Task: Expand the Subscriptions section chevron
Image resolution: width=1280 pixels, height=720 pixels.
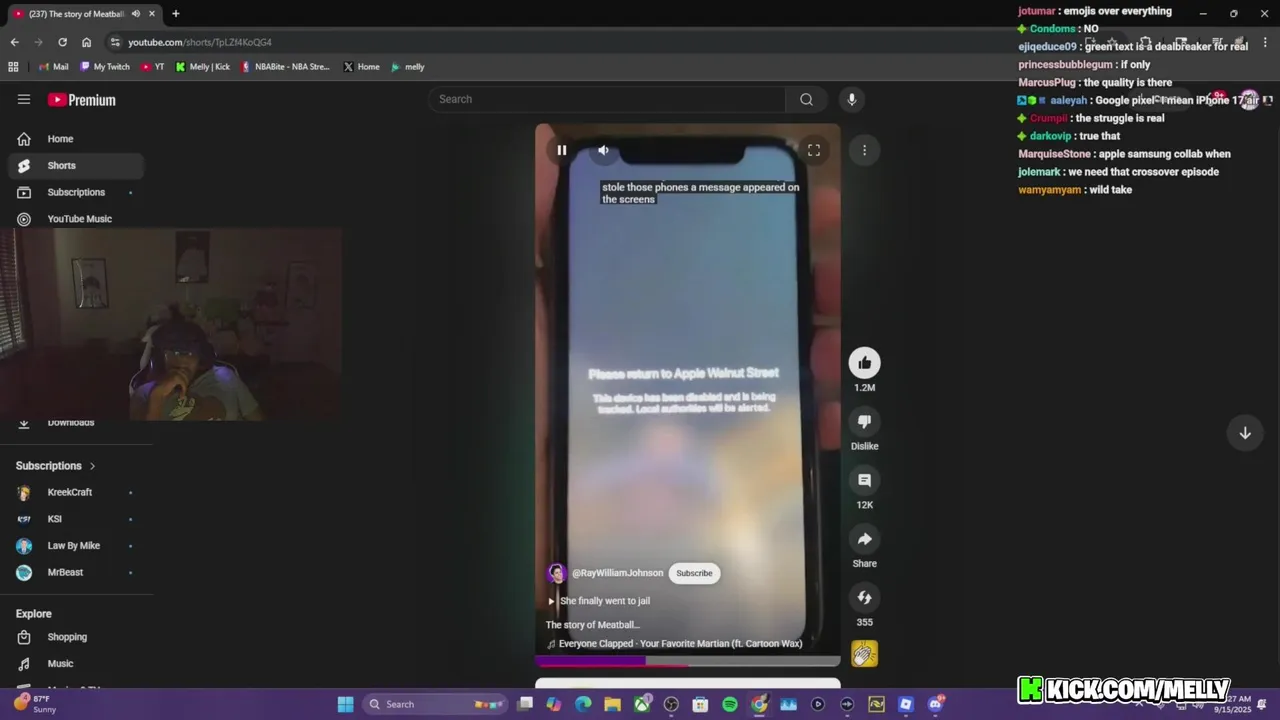Action: 93,466
